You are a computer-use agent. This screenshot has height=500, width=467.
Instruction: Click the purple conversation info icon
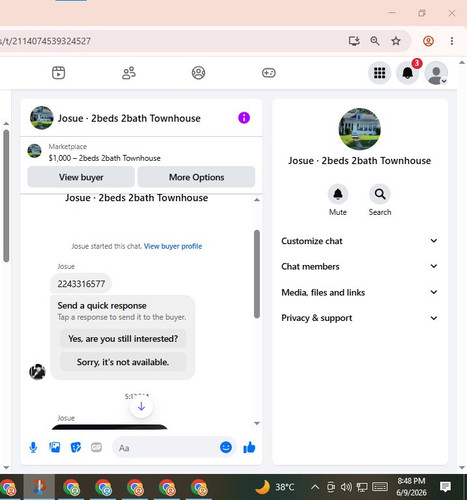click(x=244, y=118)
